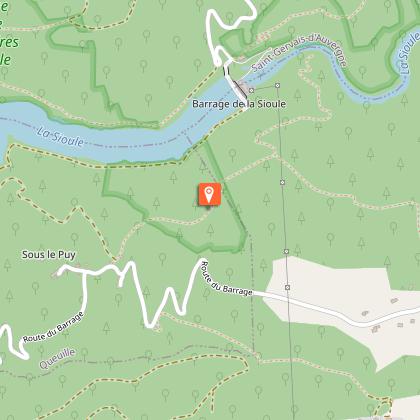420x420 pixels.
Task: Click the orange location pin marker
Action: point(209,194)
